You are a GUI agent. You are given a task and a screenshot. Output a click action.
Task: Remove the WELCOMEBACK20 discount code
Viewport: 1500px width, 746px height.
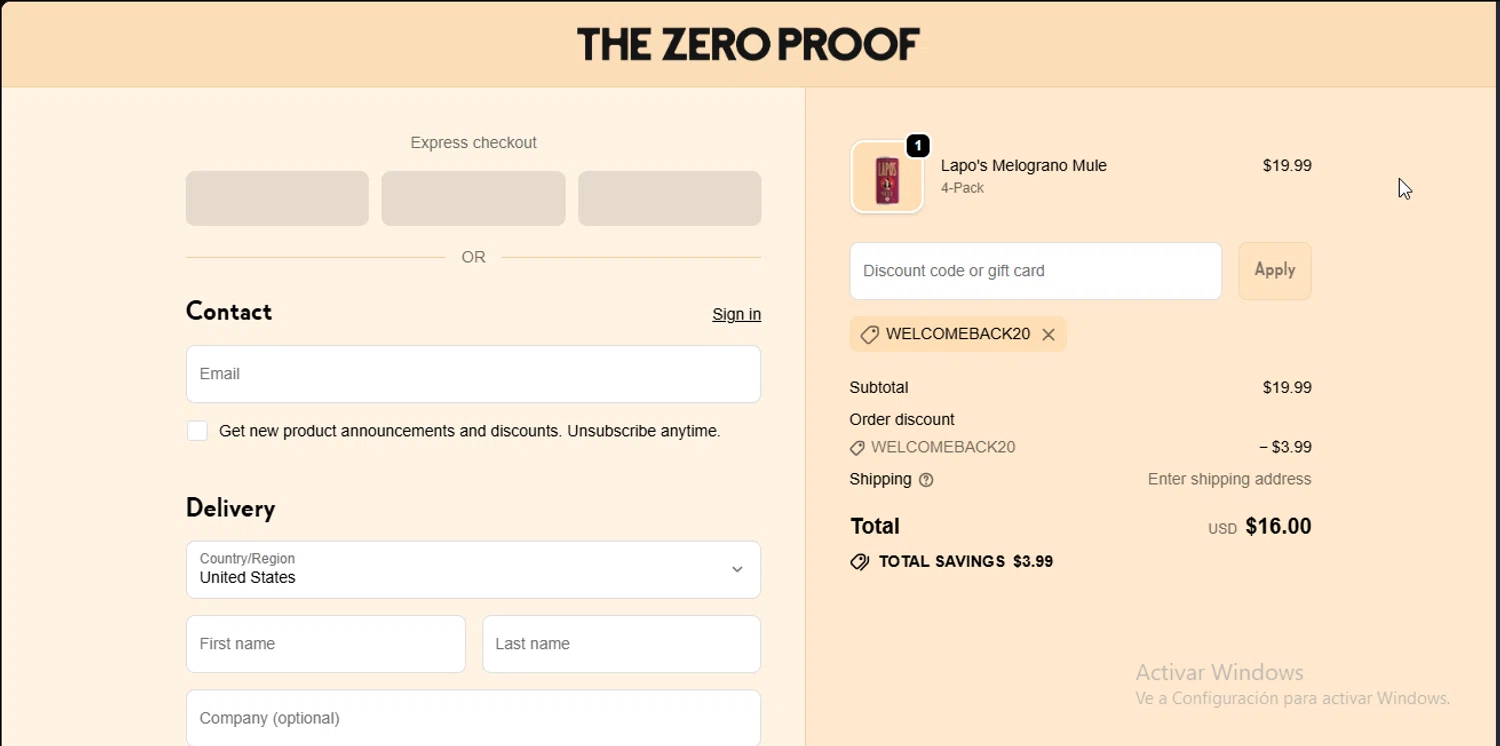tap(1048, 335)
